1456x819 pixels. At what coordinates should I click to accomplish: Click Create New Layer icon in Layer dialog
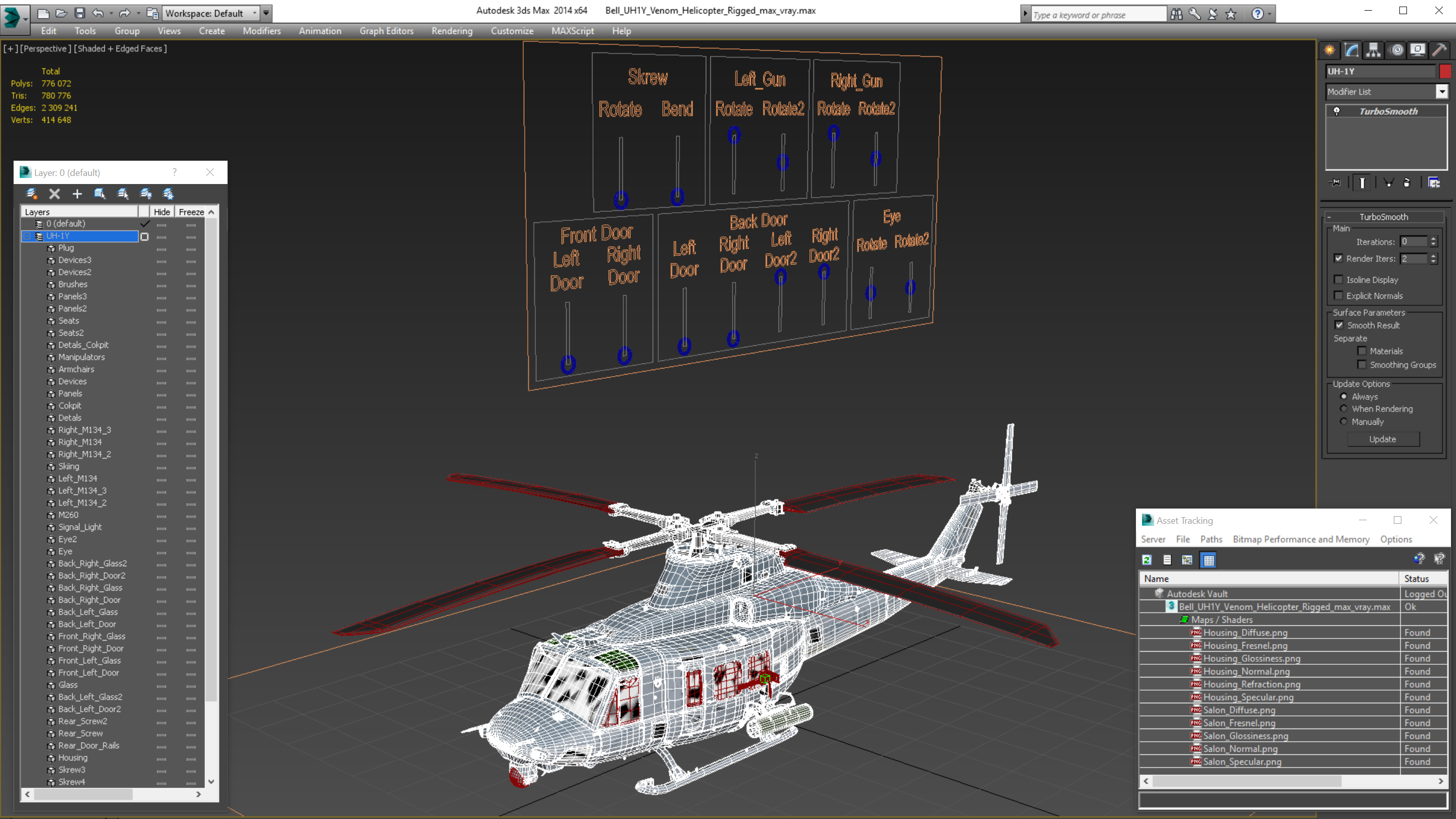tap(32, 194)
